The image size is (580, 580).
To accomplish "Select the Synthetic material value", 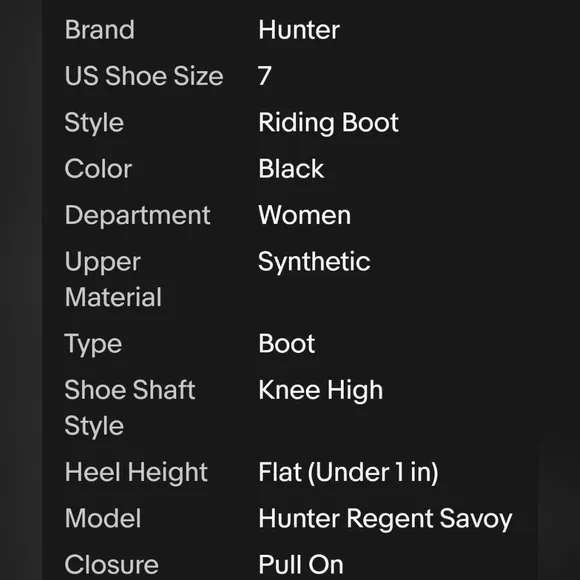I will coord(314,262).
